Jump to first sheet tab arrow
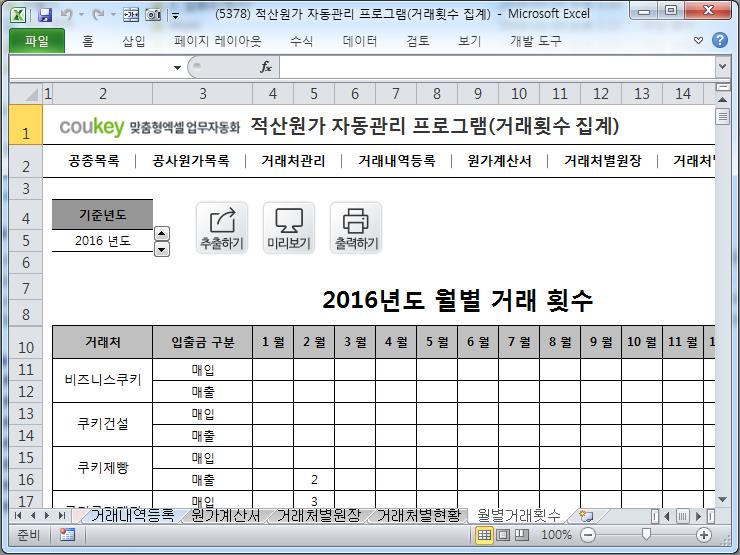Viewport: 740px width, 555px height. [x=18, y=515]
